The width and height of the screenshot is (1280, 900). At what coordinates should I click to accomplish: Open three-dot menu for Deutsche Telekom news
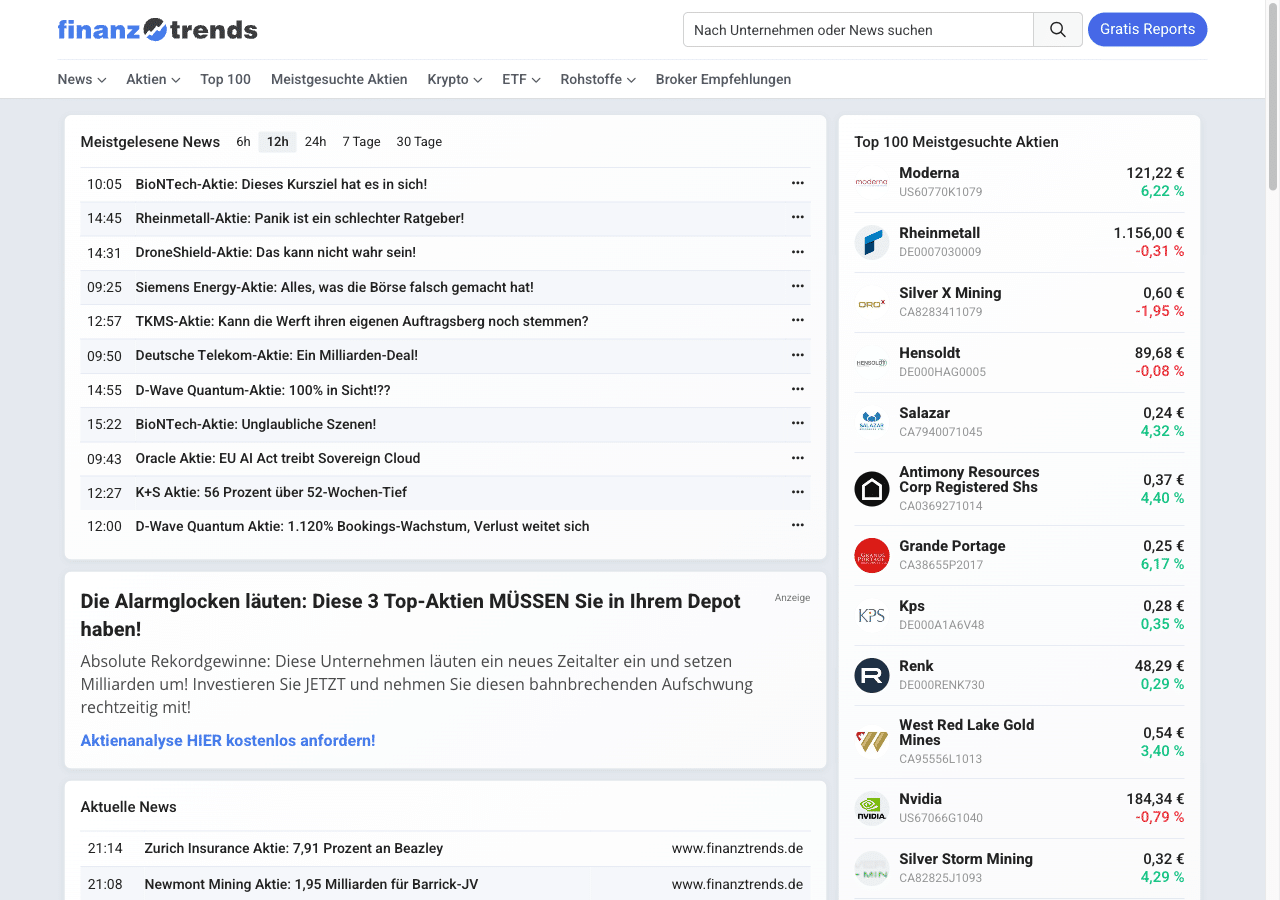[798, 355]
